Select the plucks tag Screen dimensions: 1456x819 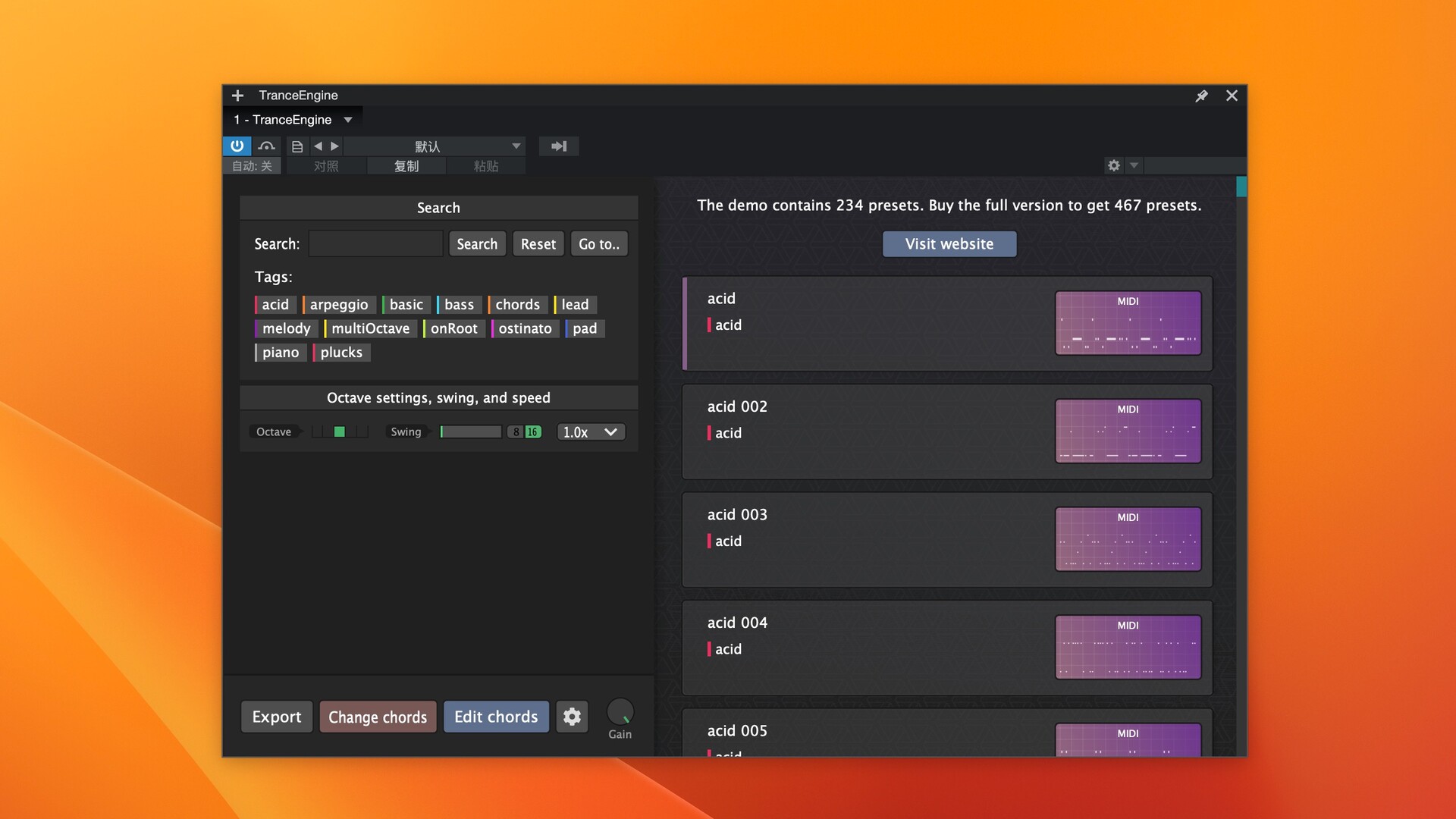(341, 353)
